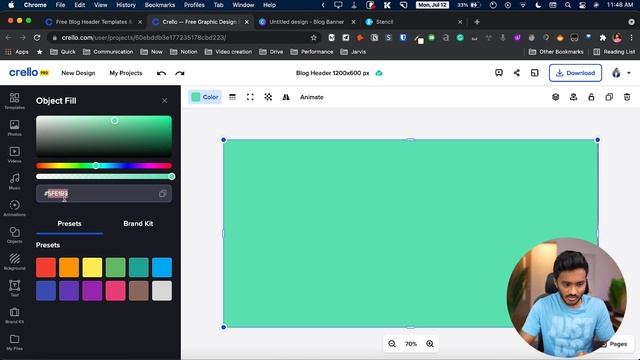Click the cloud save status icon
The height and width of the screenshot is (360, 640).
tap(379, 73)
